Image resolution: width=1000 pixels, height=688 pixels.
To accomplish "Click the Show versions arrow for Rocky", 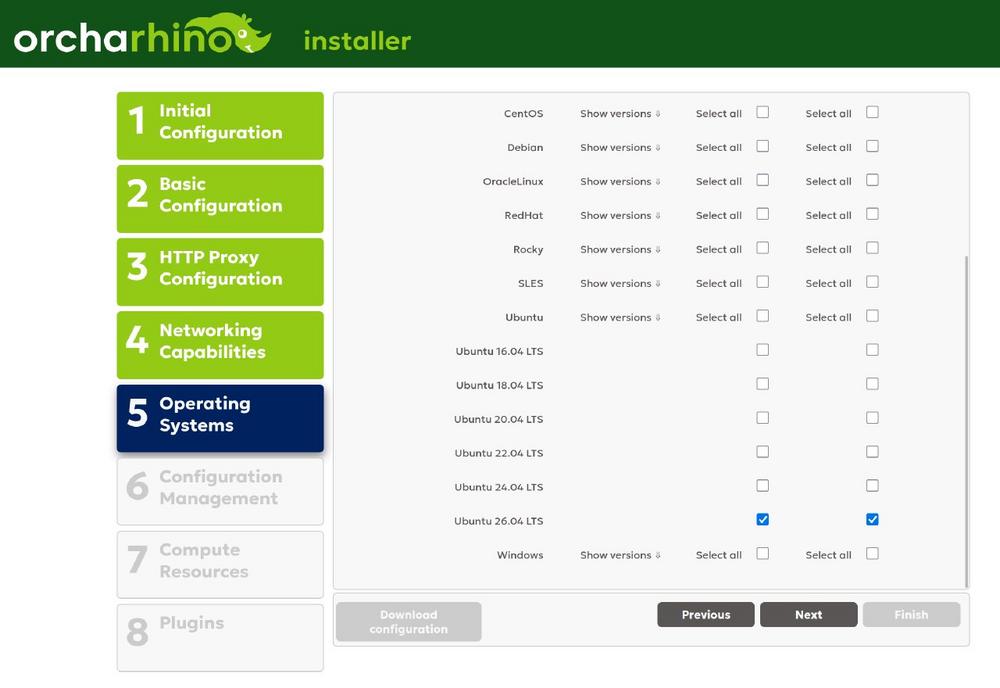I will click(x=658, y=250).
